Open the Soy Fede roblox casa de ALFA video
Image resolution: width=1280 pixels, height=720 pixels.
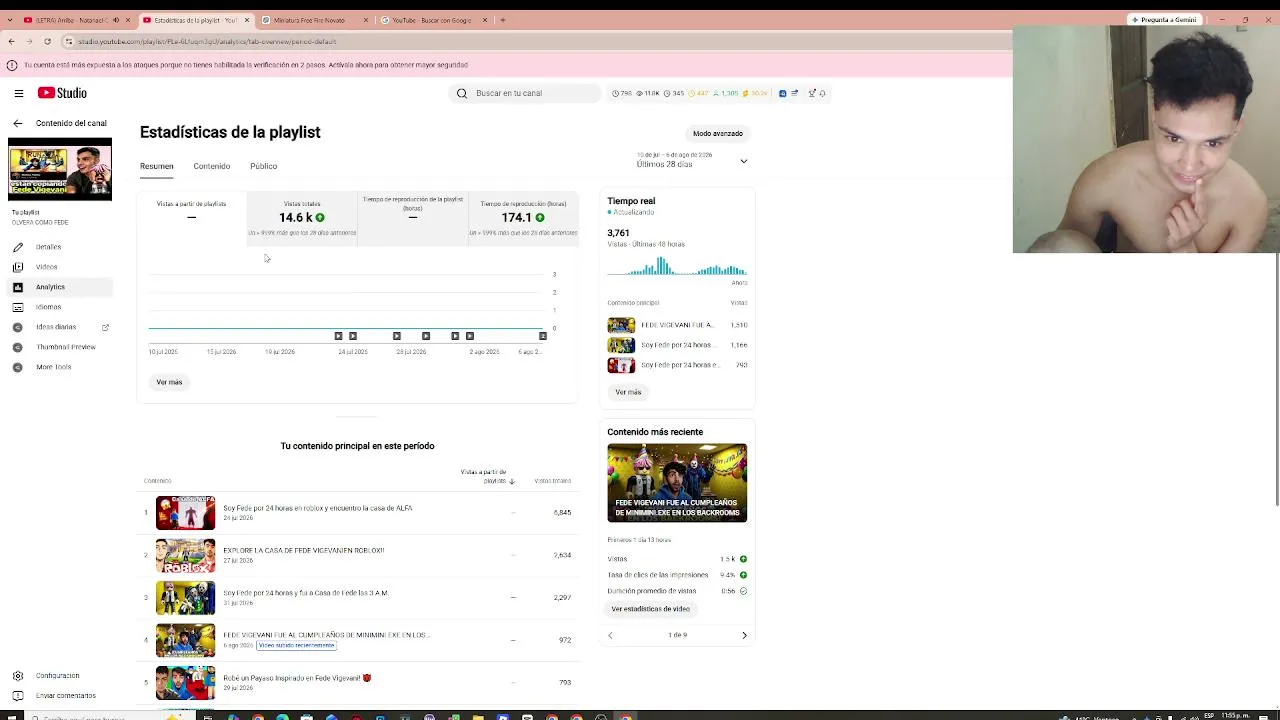coord(359,513)
